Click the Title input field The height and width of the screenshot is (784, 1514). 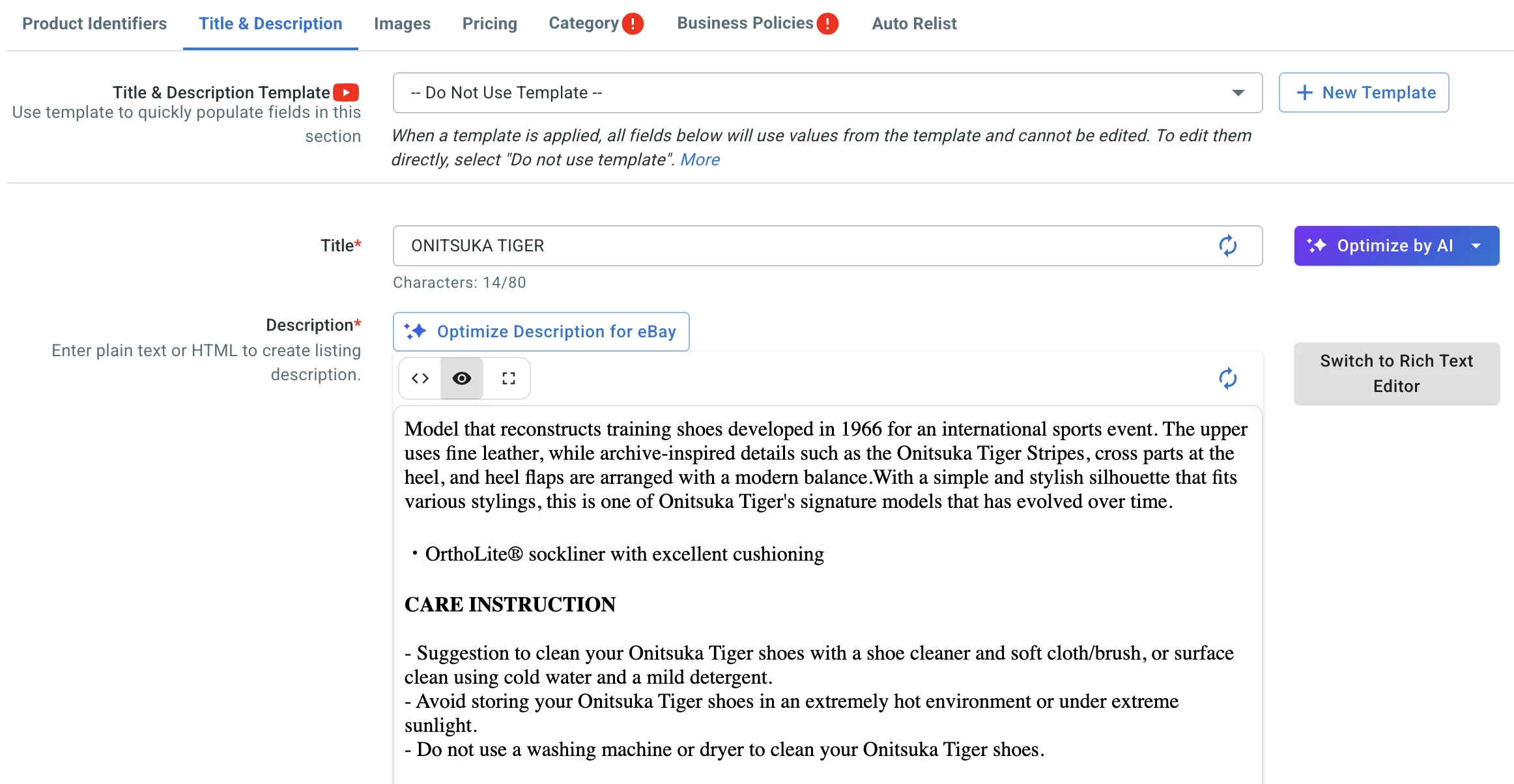coord(827,245)
